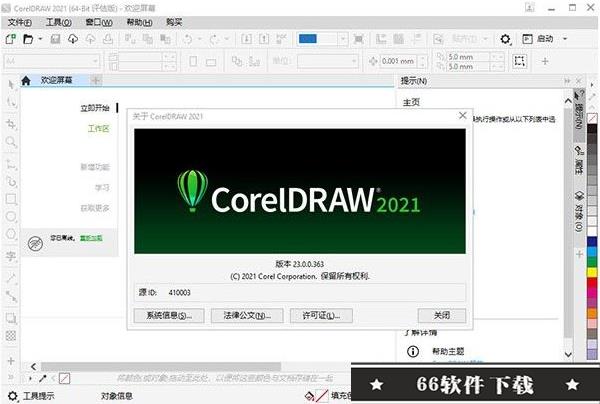The width and height of the screenshot is (600, 404).
Task: Select the Drop Shadow tool in toolbox
Action: [x=11, y=318]
